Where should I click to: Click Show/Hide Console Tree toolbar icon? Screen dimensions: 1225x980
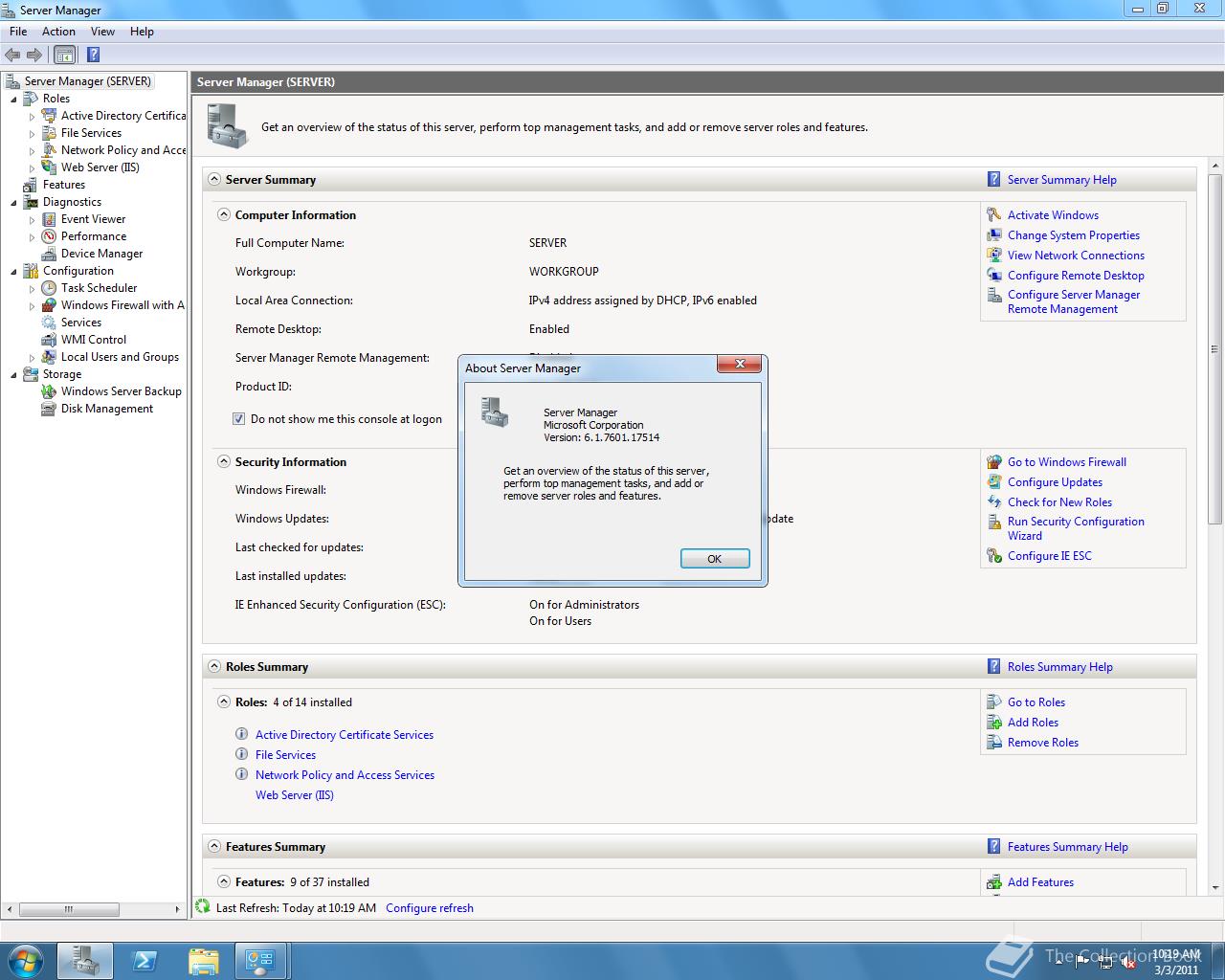point(64,55)
